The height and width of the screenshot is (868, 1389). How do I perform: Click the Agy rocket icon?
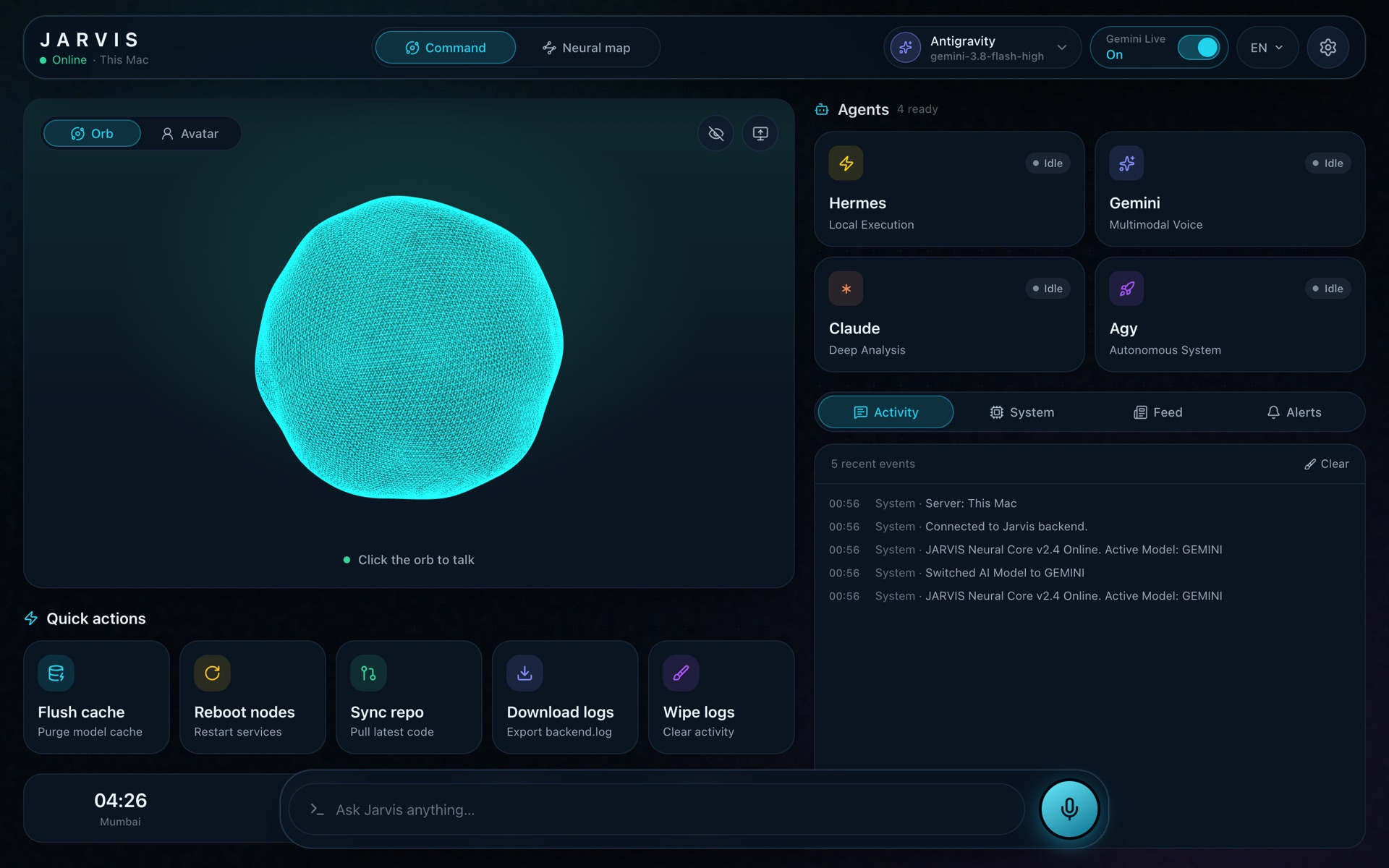(1126, 289)
